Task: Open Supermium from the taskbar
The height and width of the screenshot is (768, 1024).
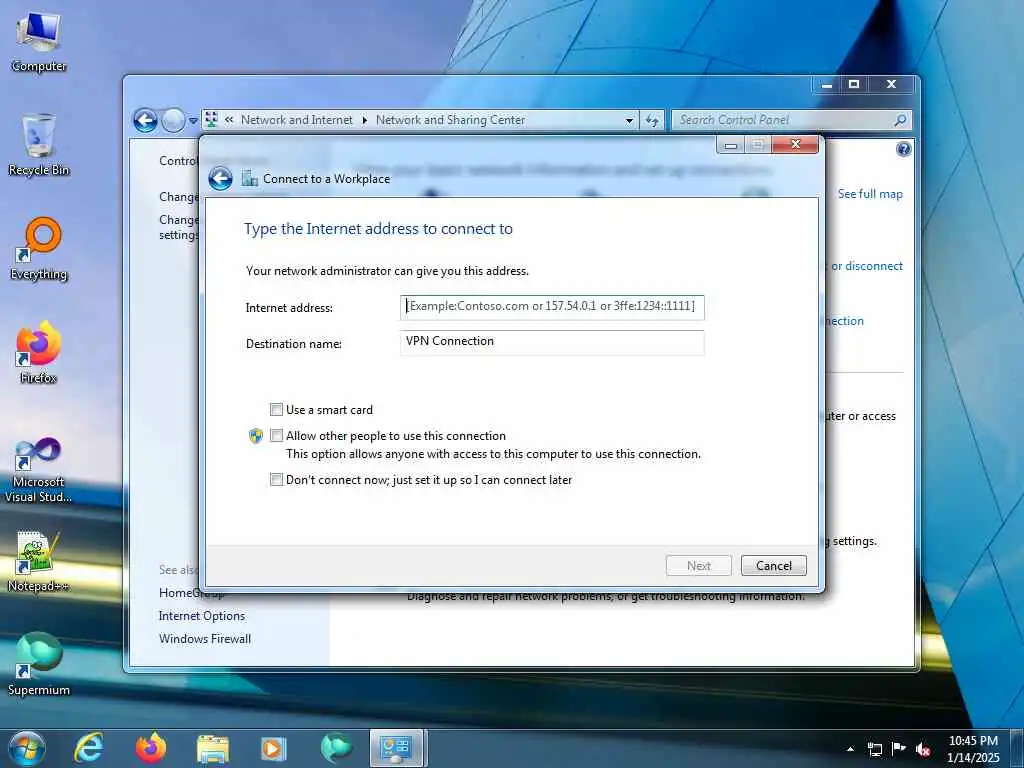Action: click(336, 748)
